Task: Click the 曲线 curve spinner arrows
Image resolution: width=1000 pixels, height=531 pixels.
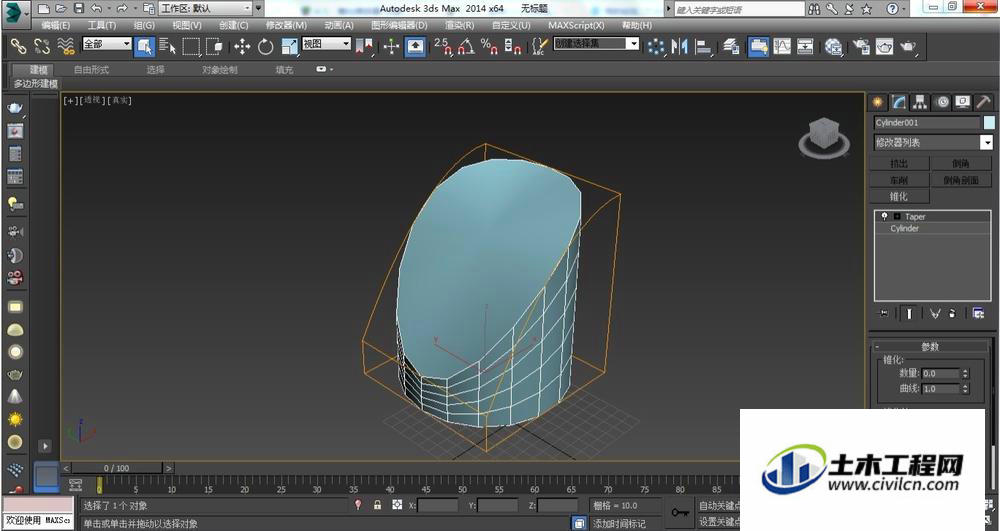Action: point(966,389)
